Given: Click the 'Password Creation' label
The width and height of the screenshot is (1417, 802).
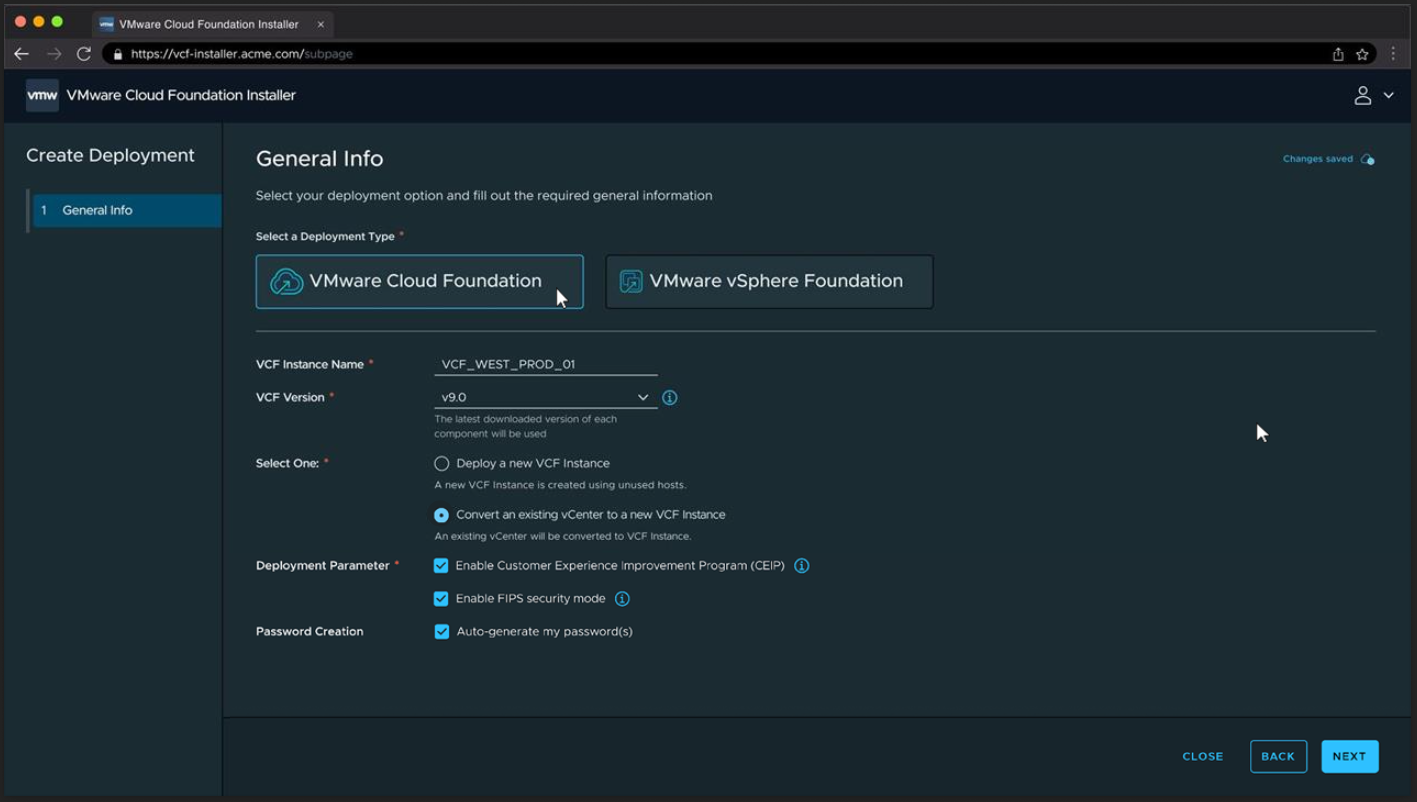Looking at the screenshot, I should [310, 632].
